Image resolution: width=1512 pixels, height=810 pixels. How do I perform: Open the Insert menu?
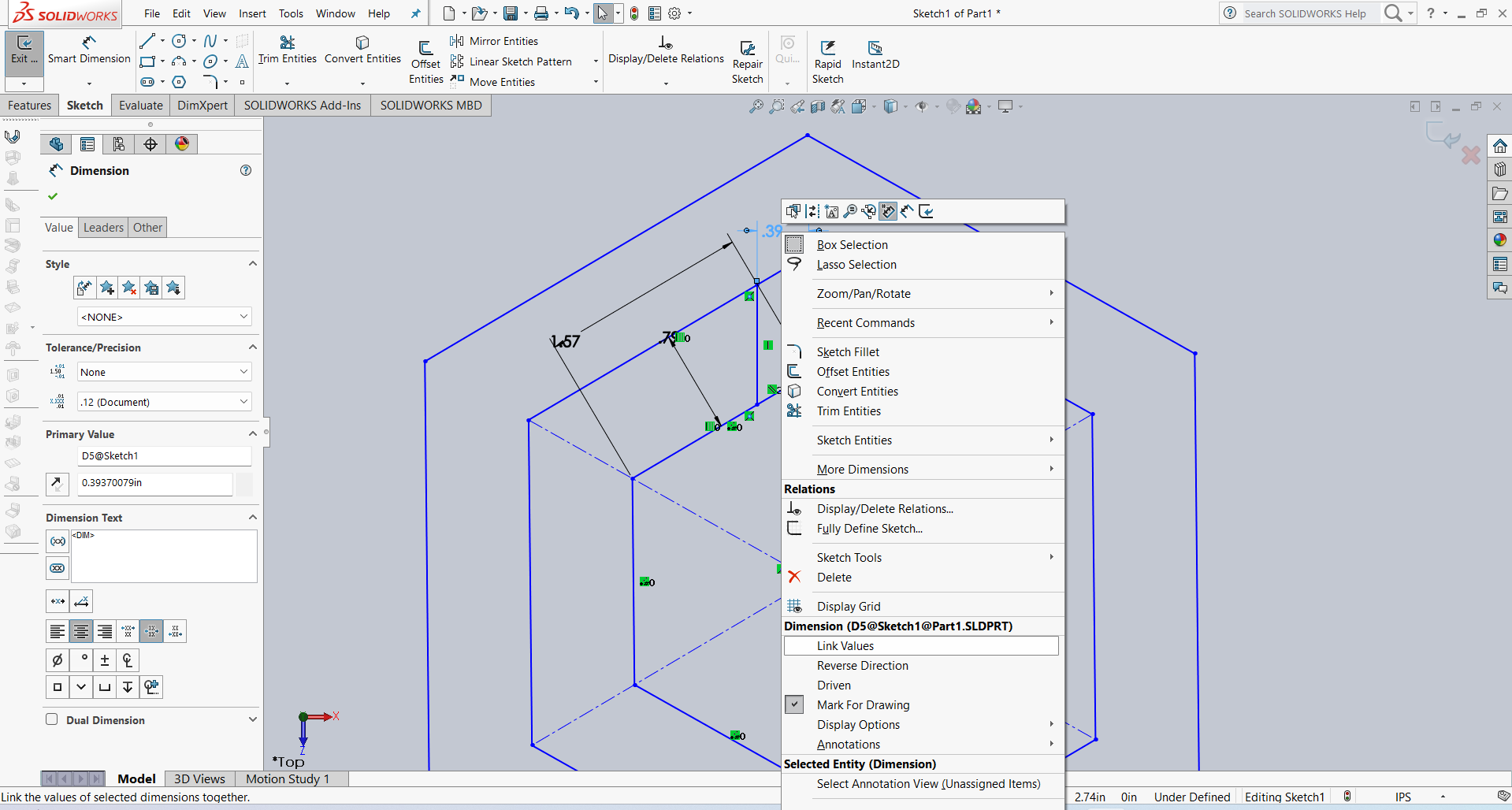(x=252, y=13)
